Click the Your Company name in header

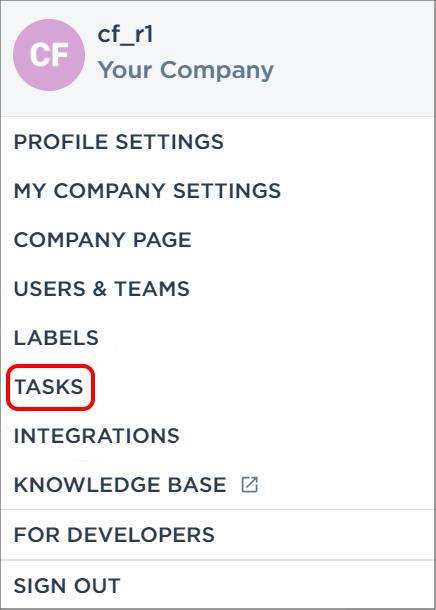point(186,70)
